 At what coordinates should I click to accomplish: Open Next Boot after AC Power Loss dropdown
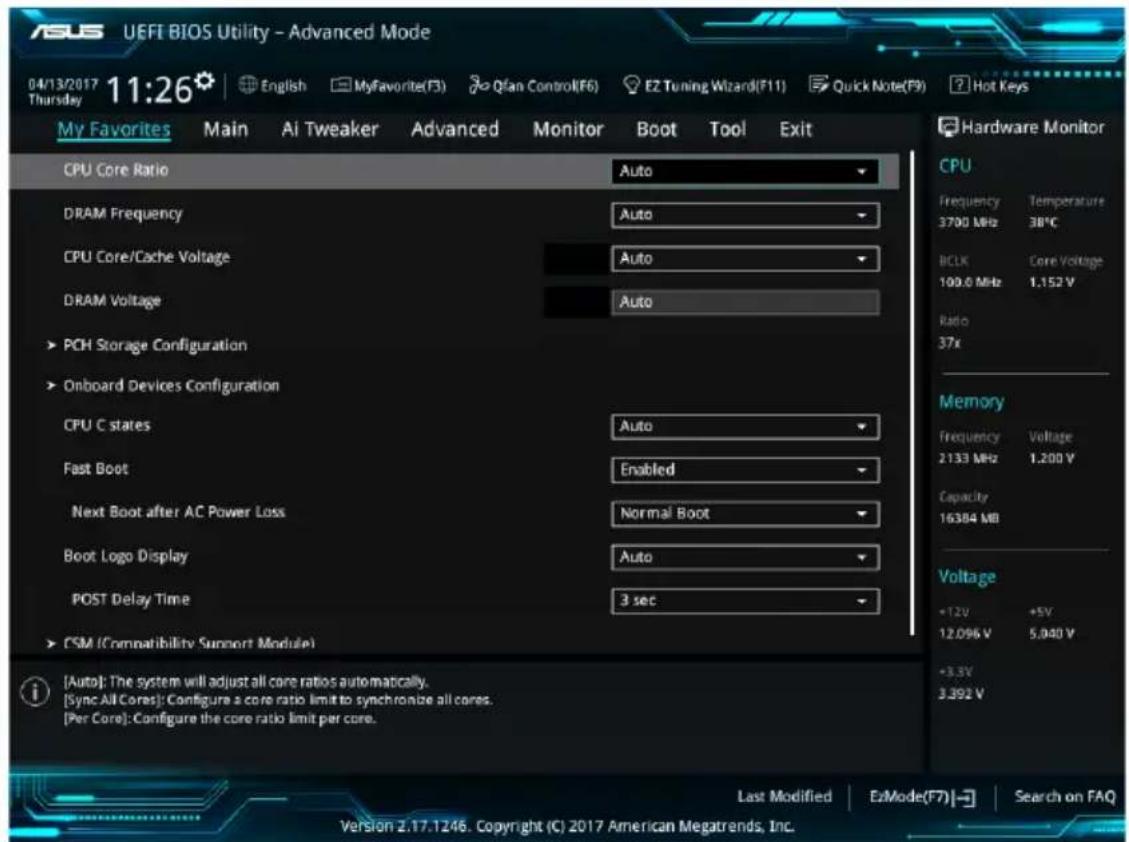click(745, 514)
